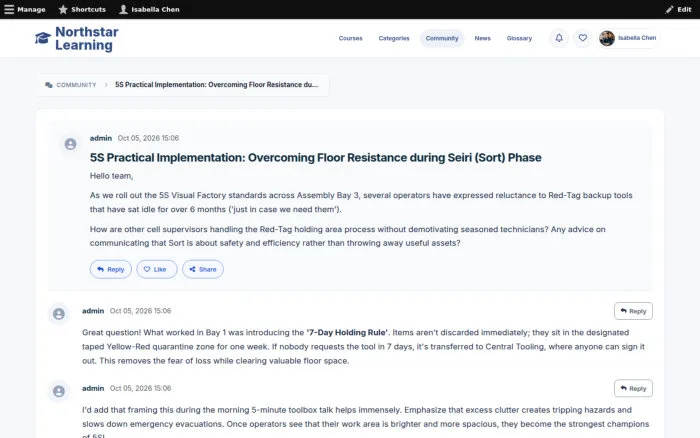The image size is (700, 438).
Task: Click 'Hello team,' greeting text
Action: (112, 176)
